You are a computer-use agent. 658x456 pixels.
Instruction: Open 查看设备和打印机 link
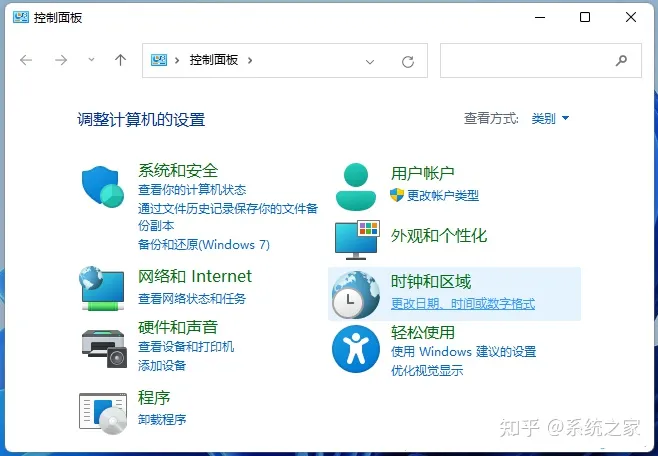pyautogui.click(x=186, y=347)
